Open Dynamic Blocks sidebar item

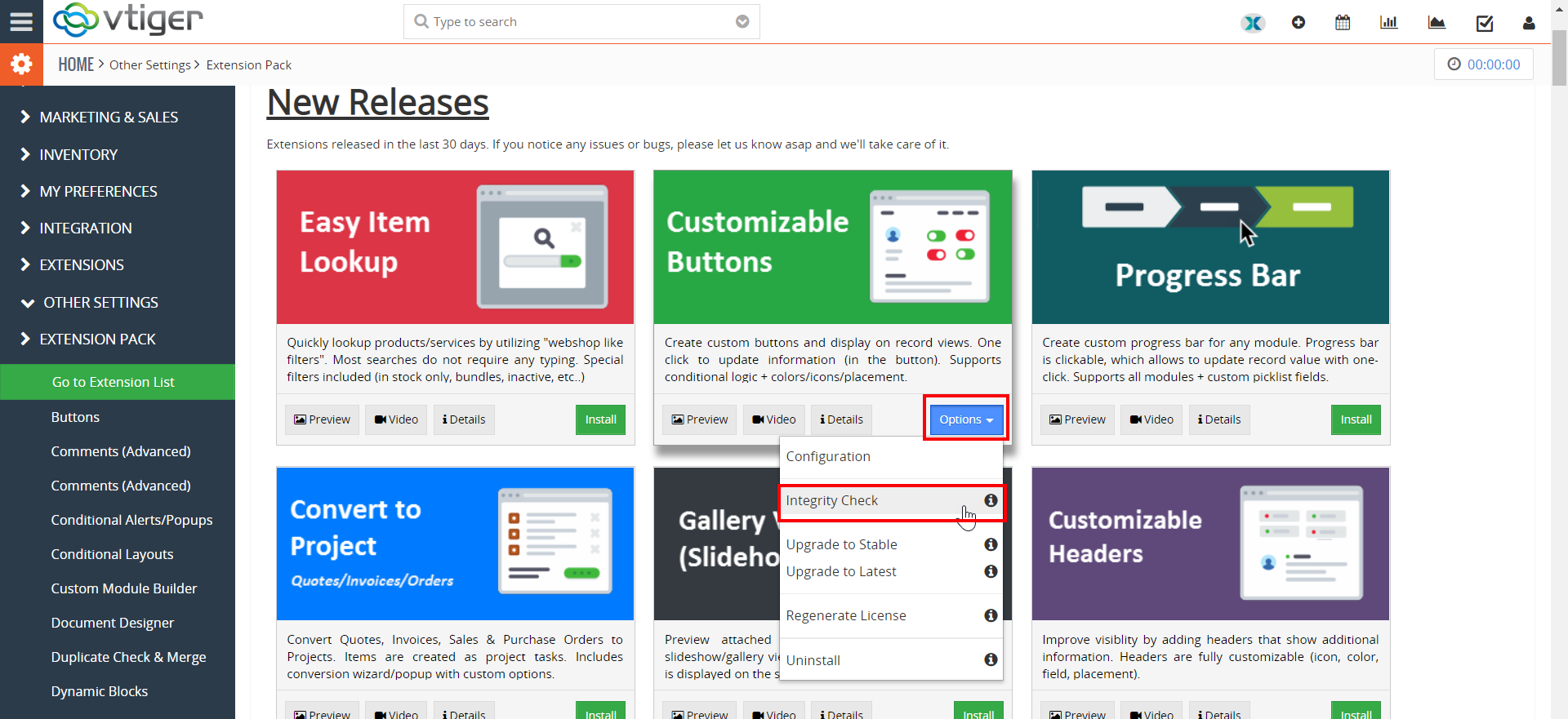[100, 691]
